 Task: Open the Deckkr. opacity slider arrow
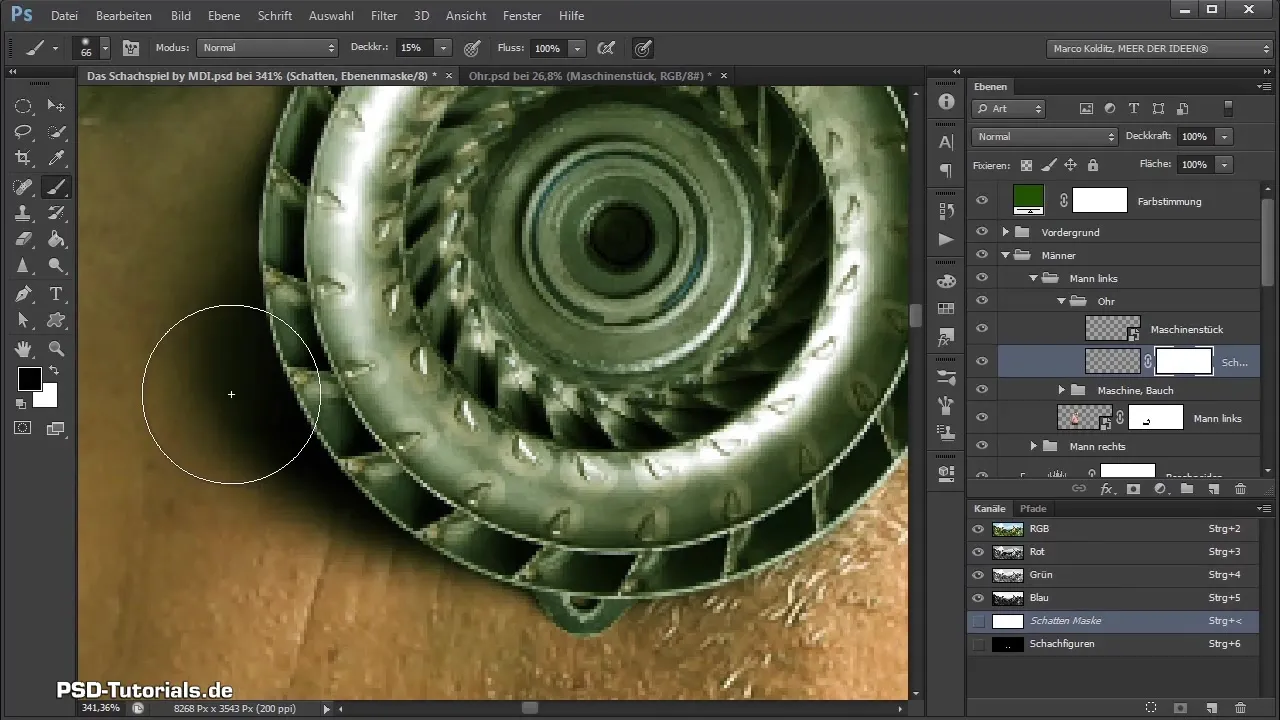point(443,48)
